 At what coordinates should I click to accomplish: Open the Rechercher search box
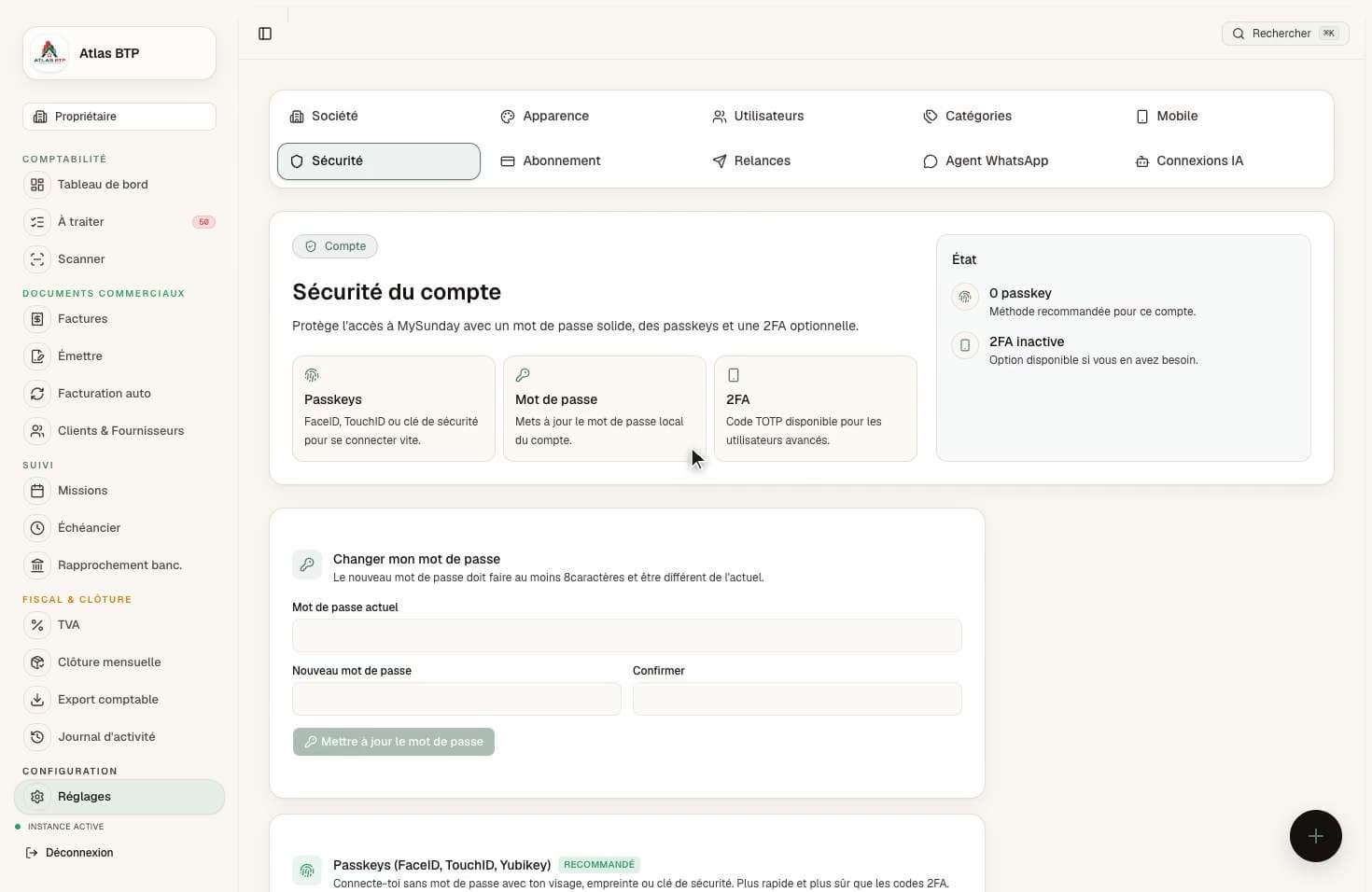[1285, 34]
